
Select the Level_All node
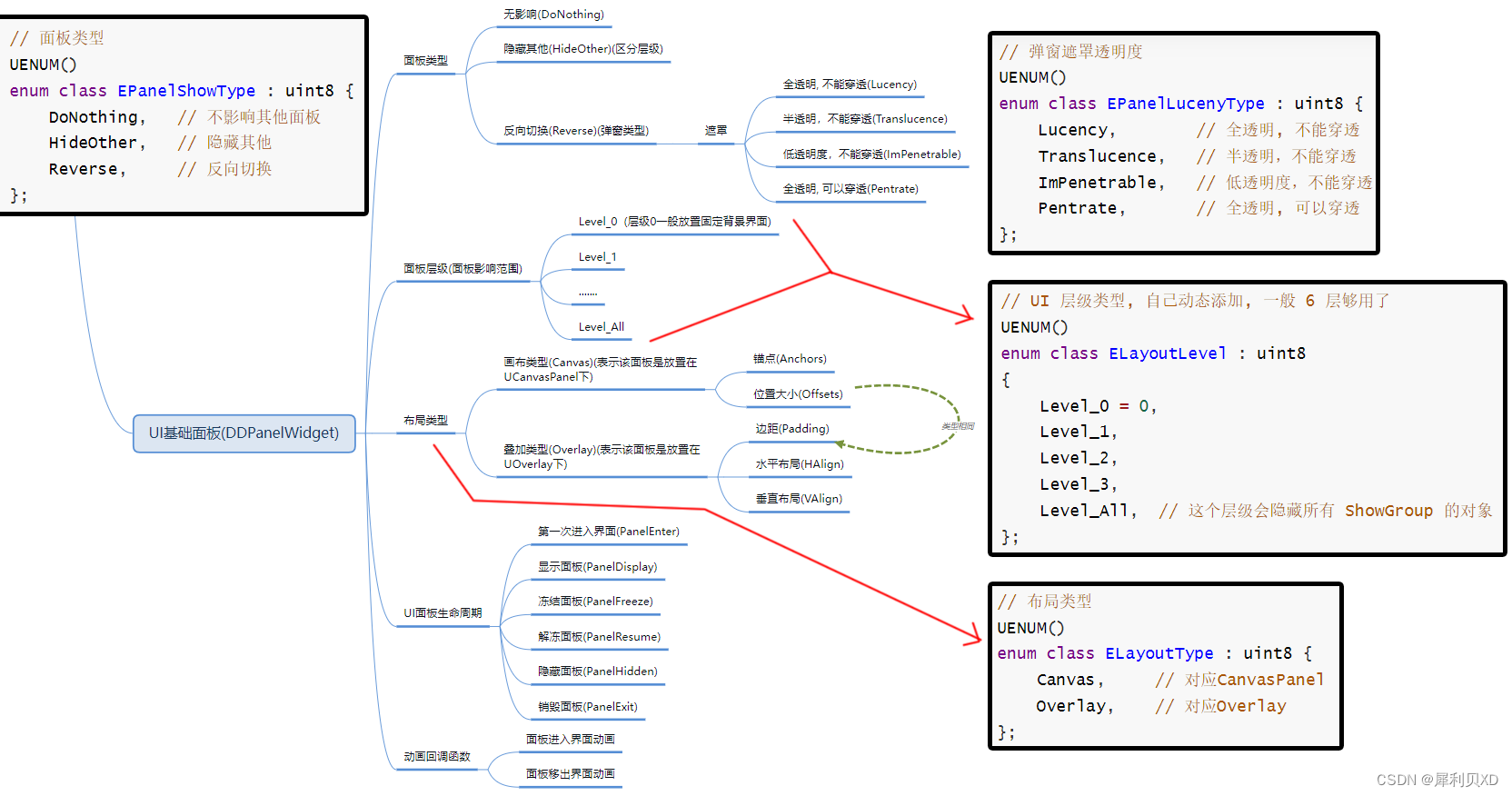[x=601, y=327]
